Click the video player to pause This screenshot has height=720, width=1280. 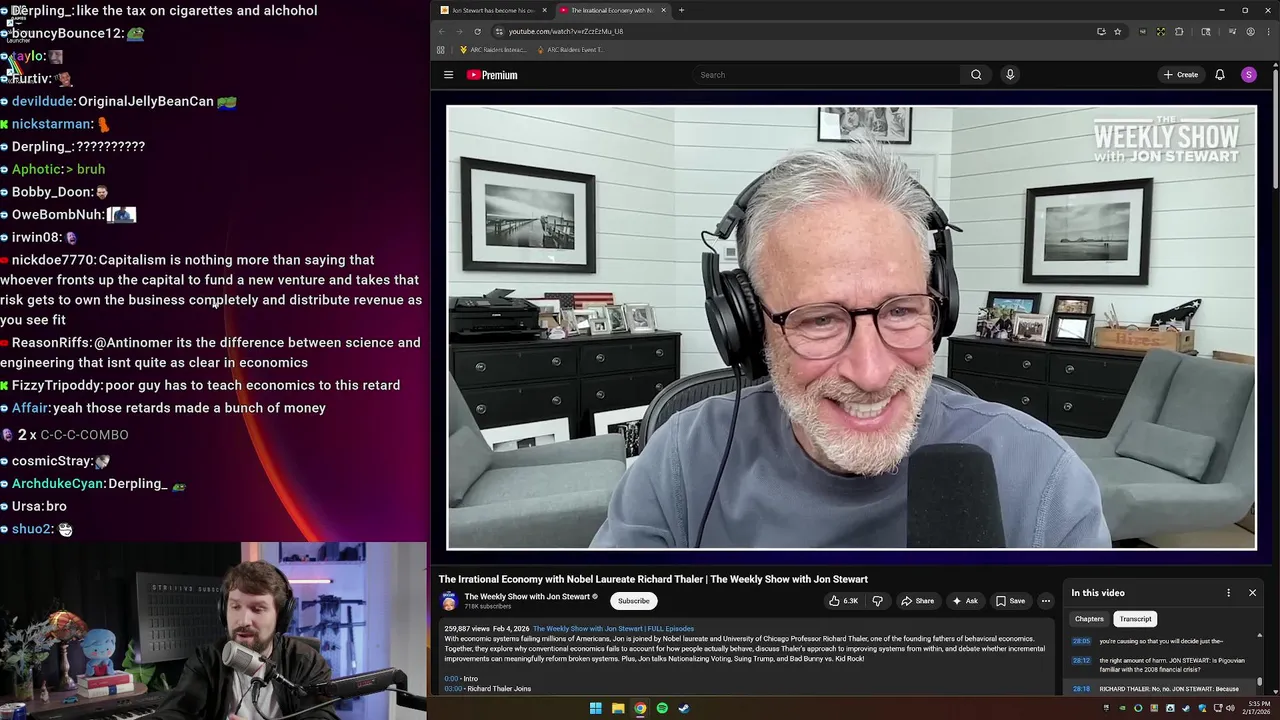851,327
